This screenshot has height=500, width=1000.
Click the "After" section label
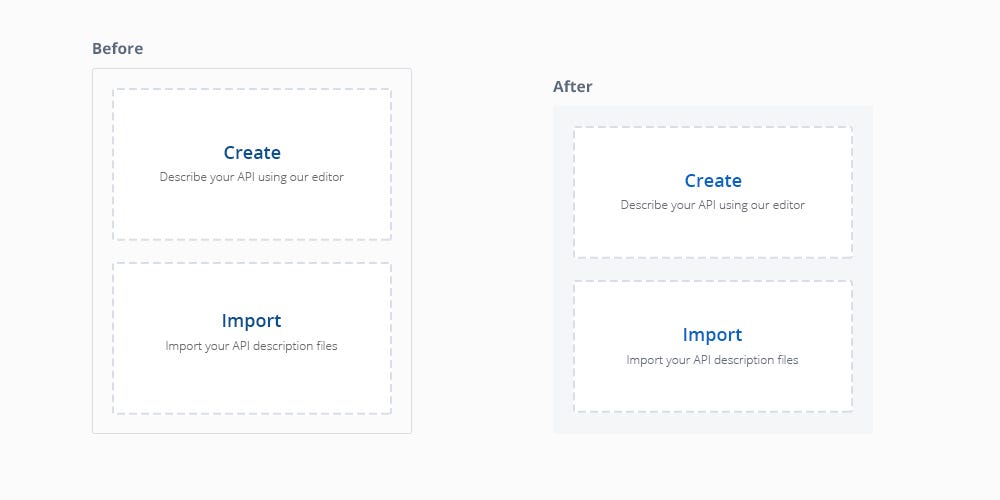573,87
